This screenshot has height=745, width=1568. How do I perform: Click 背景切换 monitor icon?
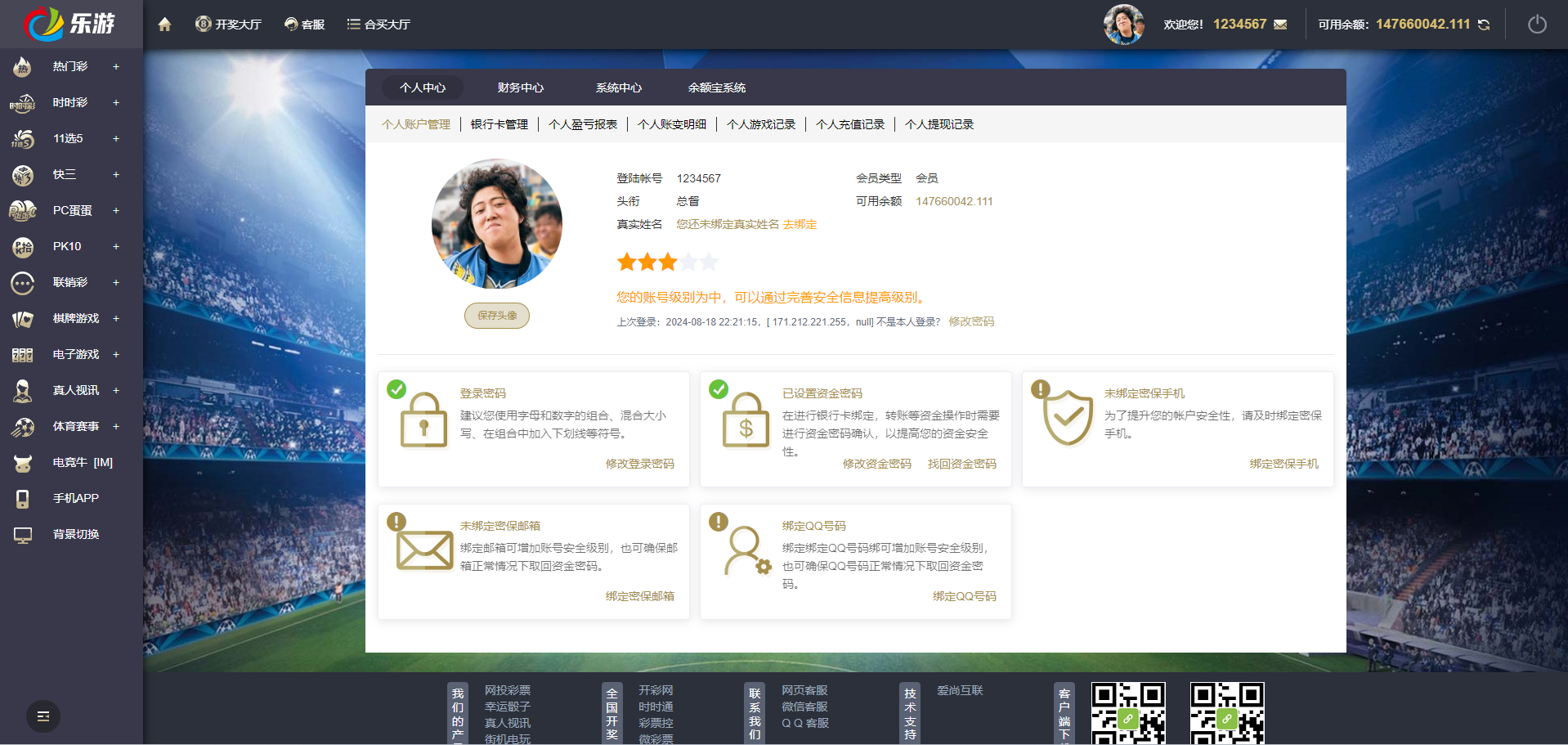pos(23,535)
